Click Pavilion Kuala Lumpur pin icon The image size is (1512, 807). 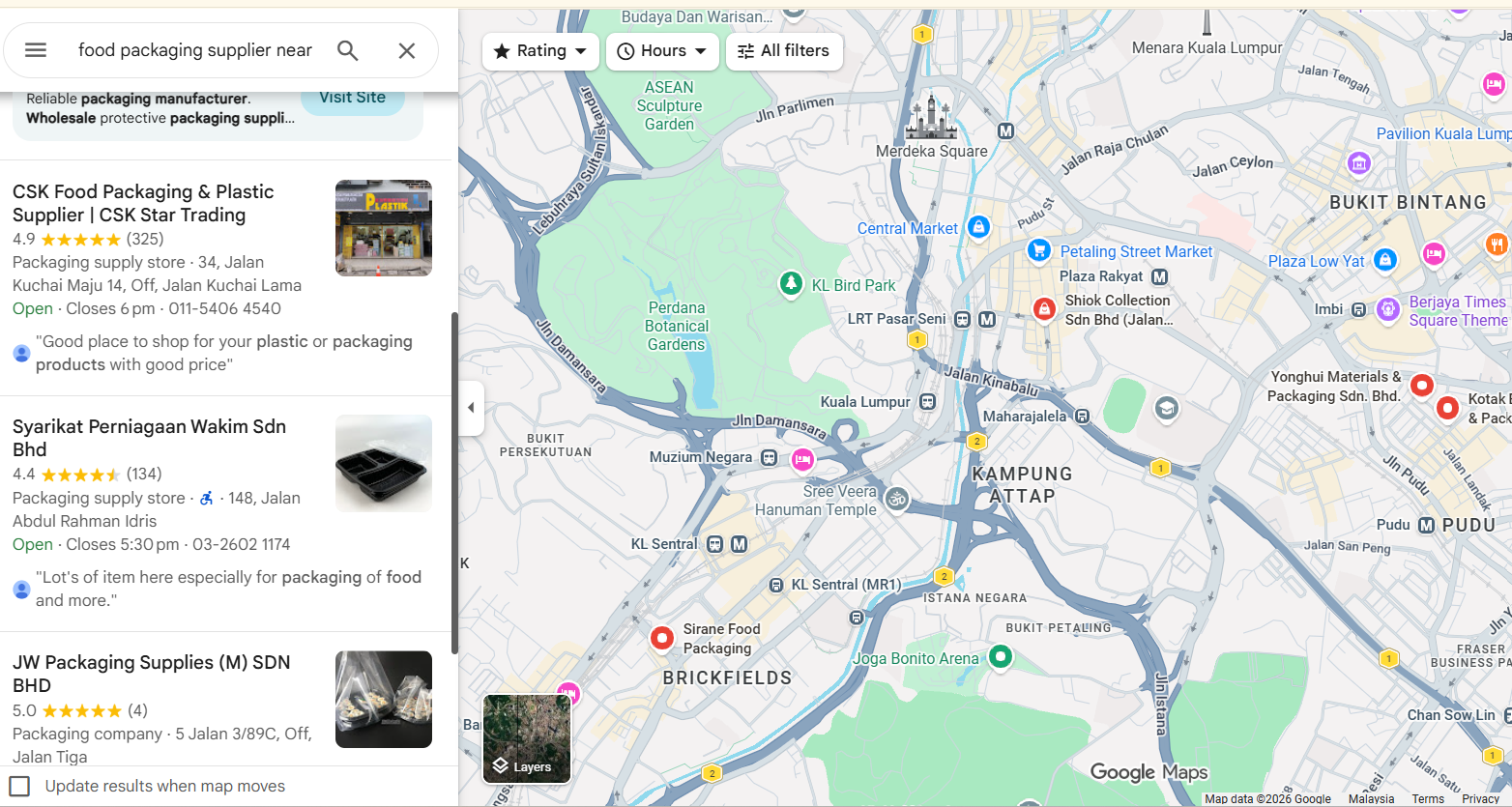(1359, 162)
